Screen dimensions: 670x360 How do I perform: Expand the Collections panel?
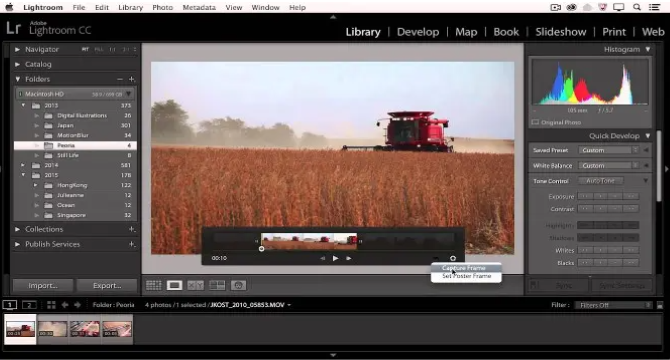coord(18,229)
